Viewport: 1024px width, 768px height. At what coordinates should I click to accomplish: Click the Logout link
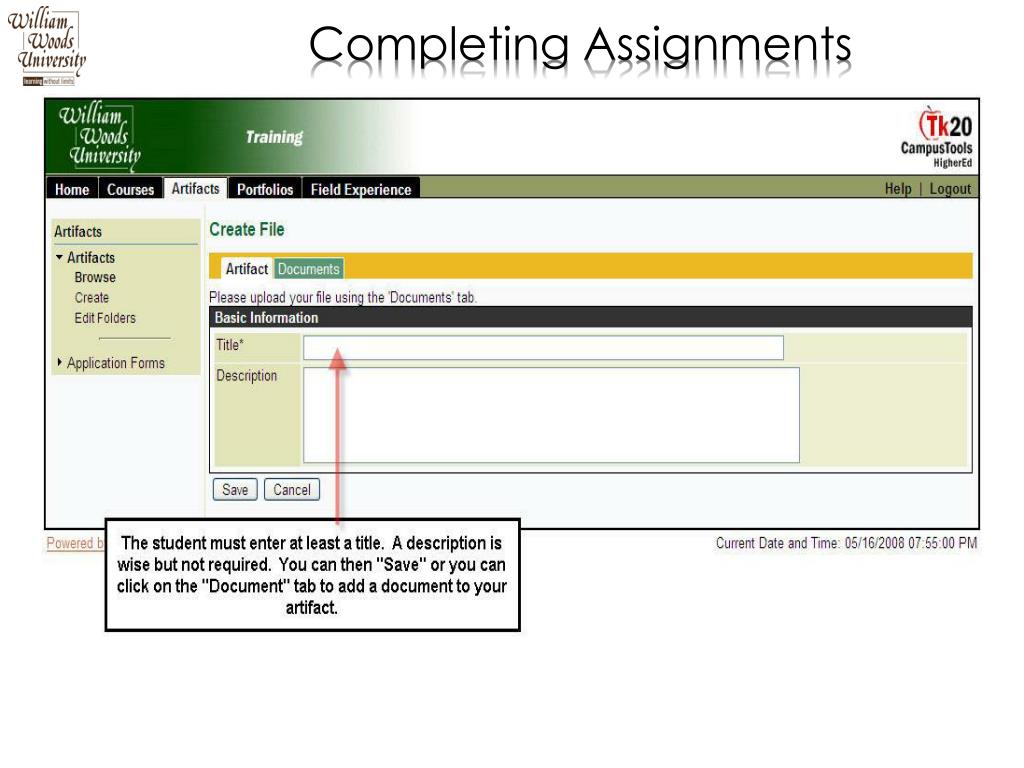pos(950,189)
